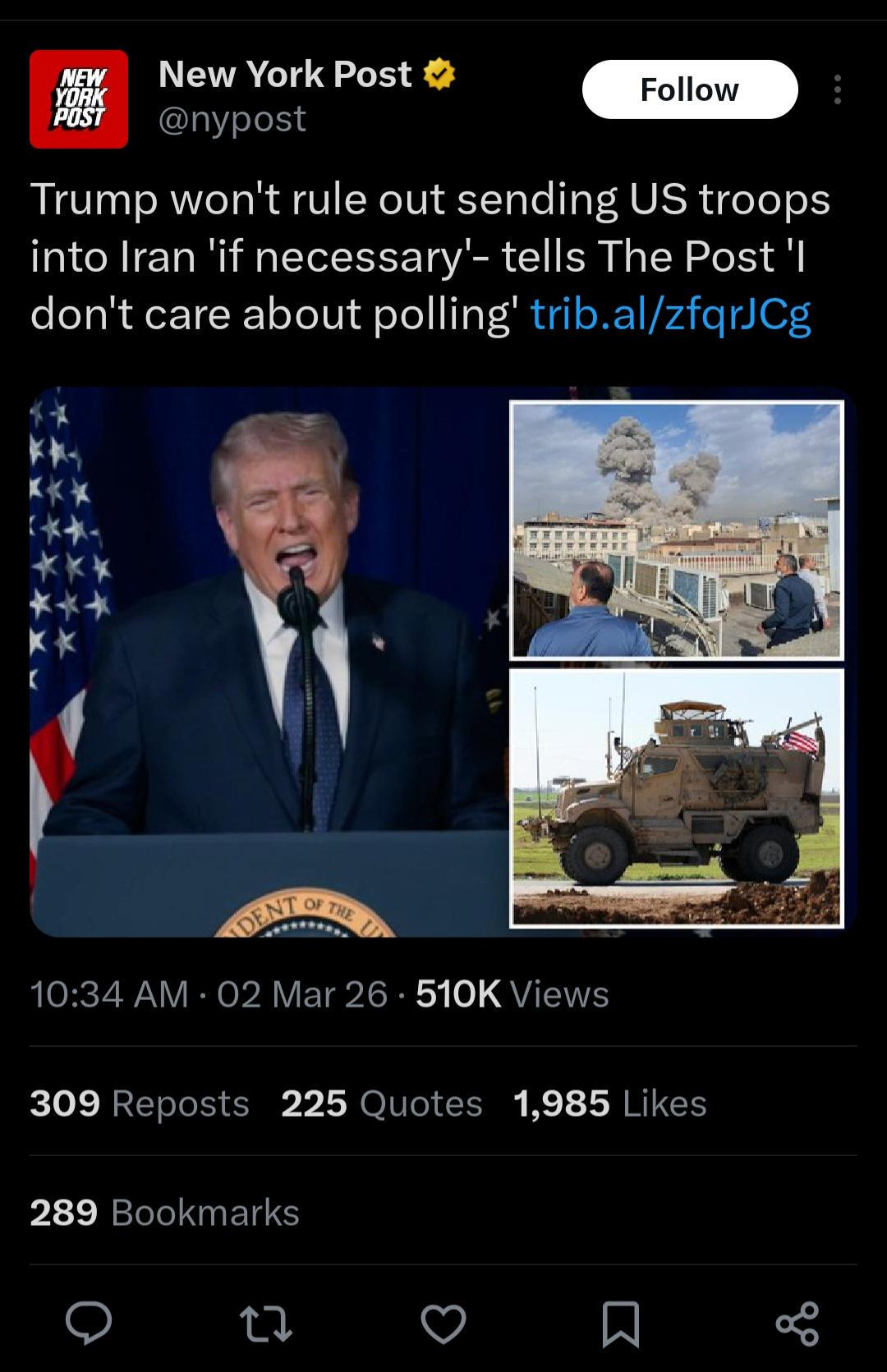Open the trib.al/zfqrJCg article link
Viewport: 887px width, 1372px height.
[x=671, y=314]
